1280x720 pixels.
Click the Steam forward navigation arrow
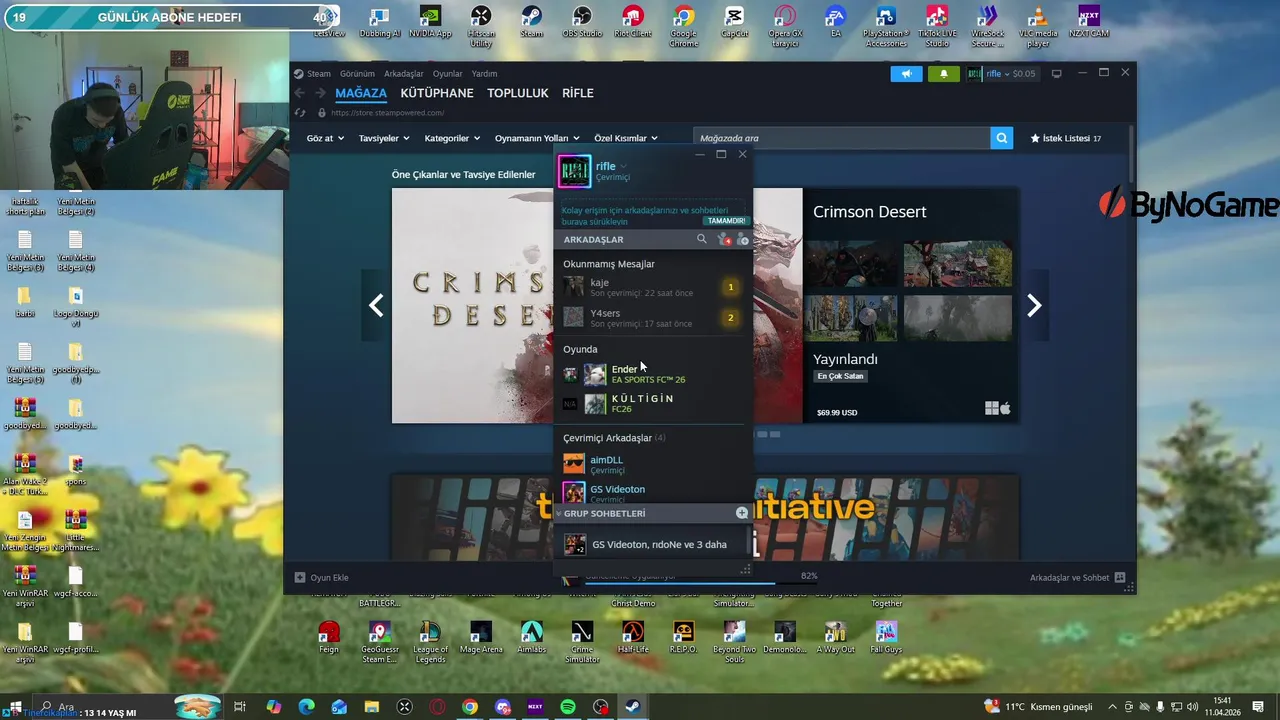coord(319,93)
